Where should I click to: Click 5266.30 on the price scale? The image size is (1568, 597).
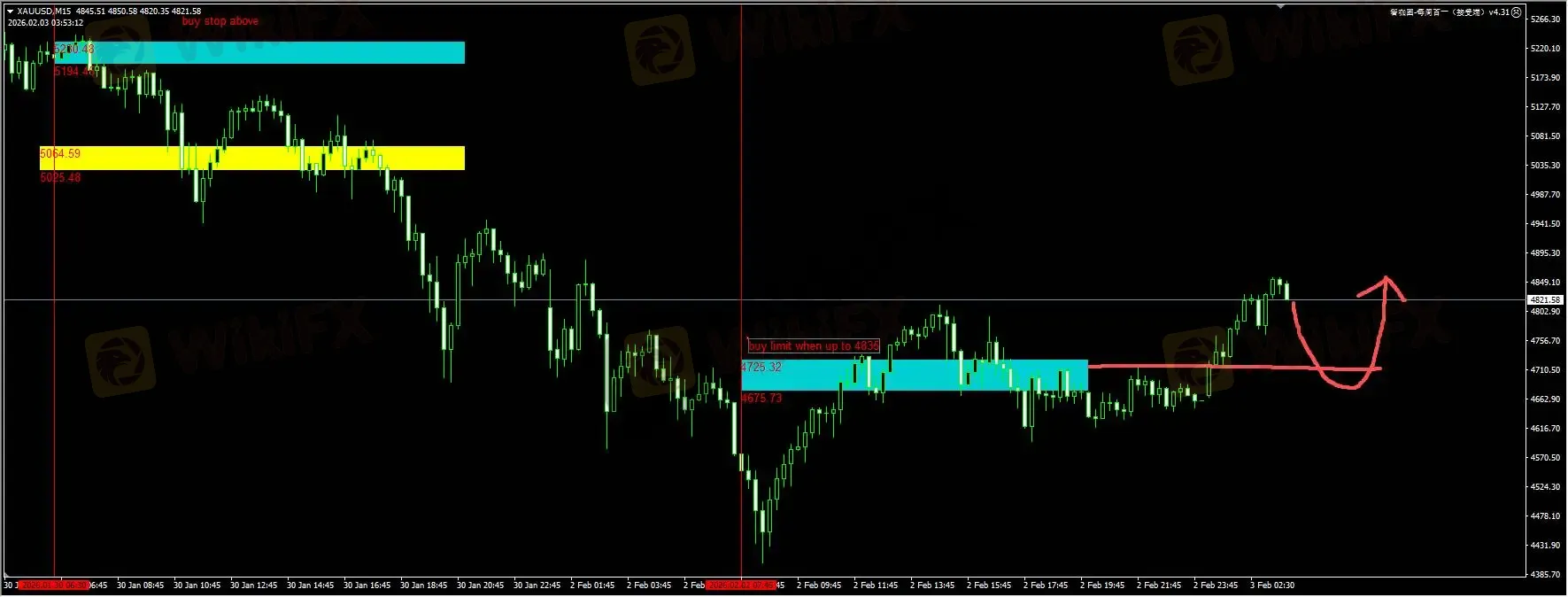1545,19
